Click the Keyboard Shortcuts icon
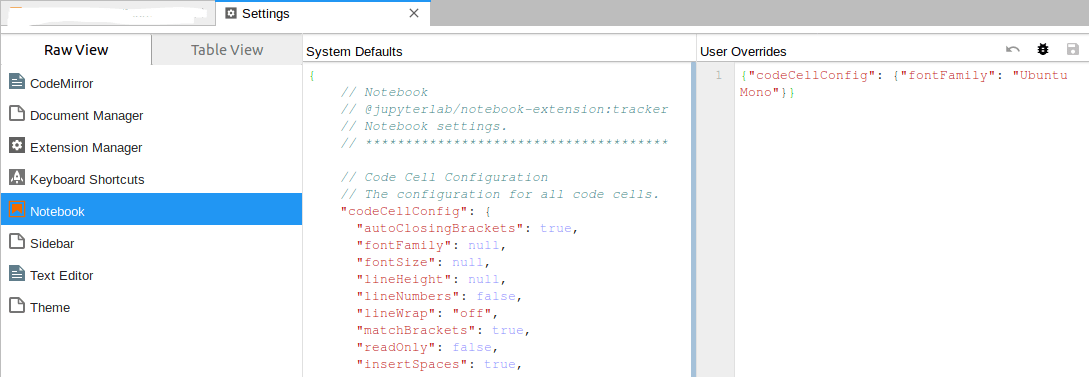Screen dimensions: 1089x377 [17, 178]
